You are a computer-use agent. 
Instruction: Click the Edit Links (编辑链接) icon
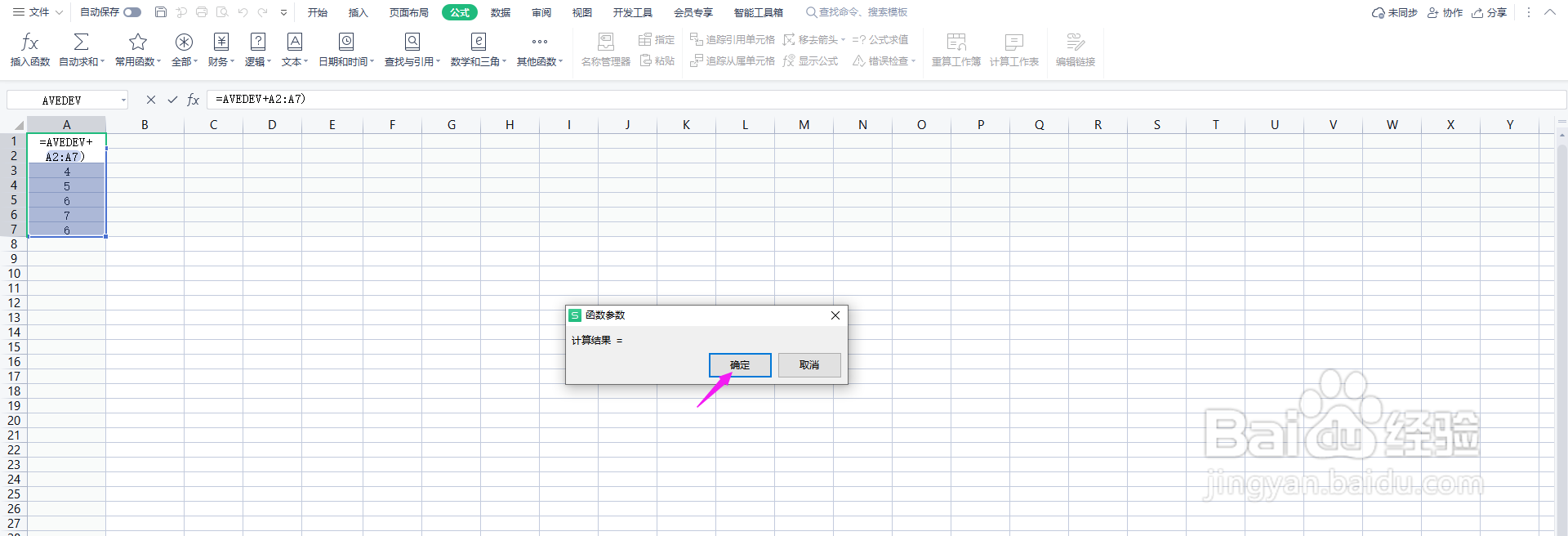[1076, 42]
